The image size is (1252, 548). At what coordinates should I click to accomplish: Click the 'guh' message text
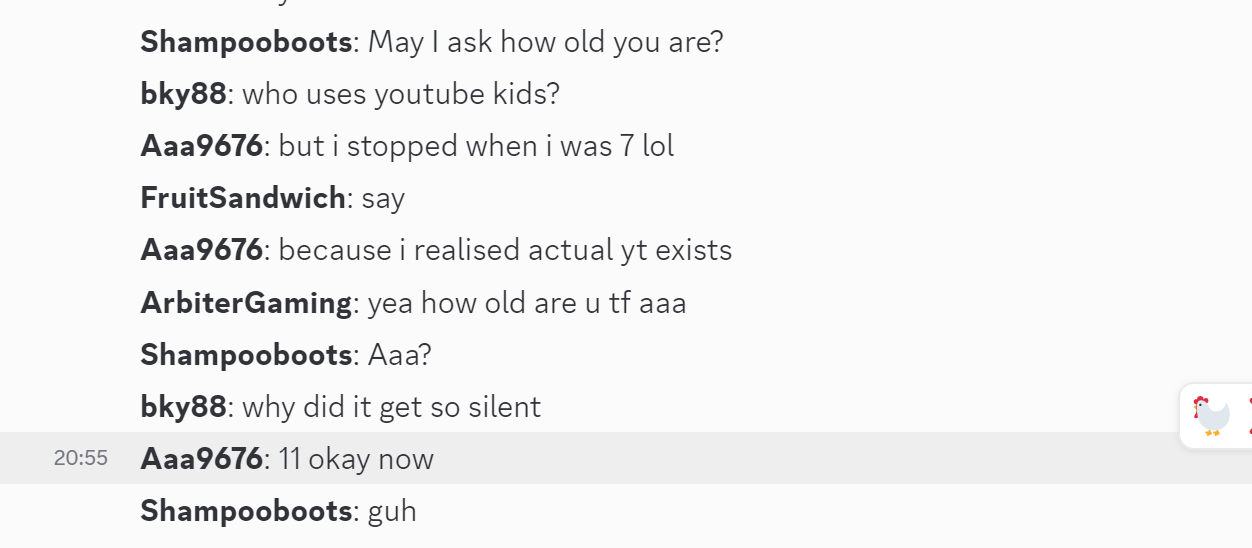[x=392, y=511]
